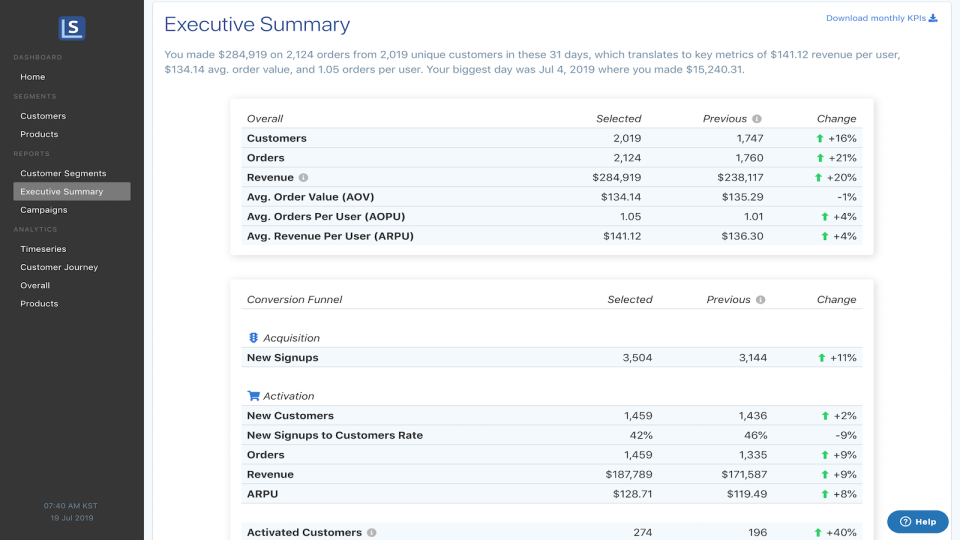Open Products under the Segments section
This screenshot has width=960, height=540.
(x=39, y=134)
